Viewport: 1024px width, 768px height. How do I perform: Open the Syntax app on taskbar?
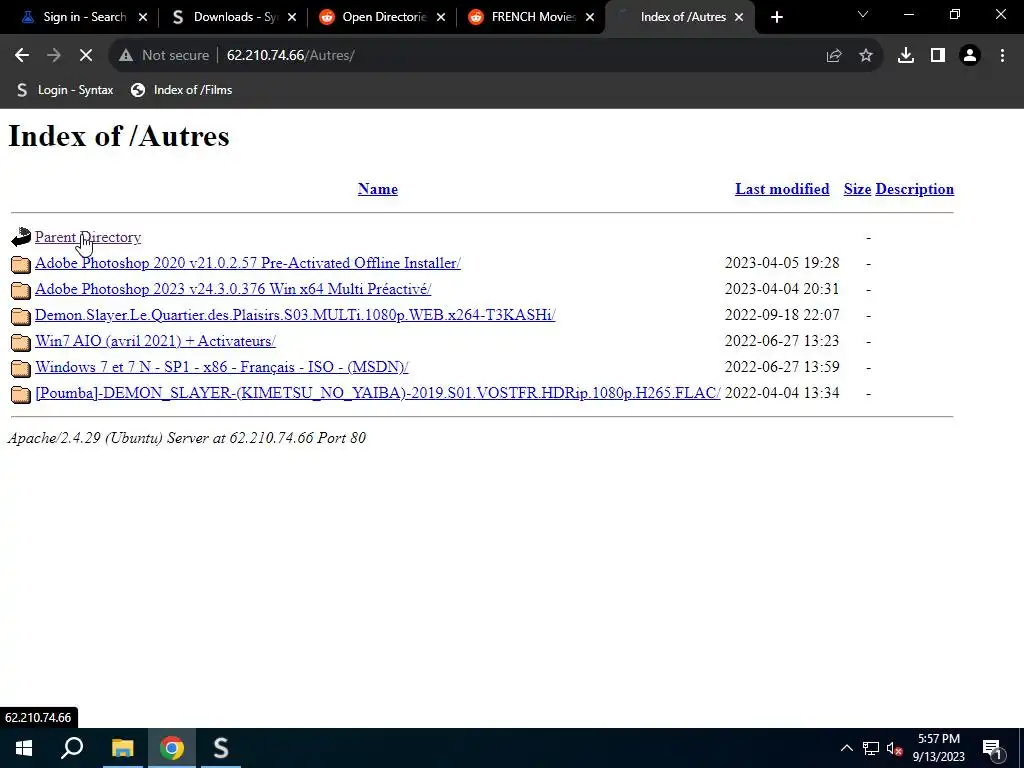click(221, 748)
